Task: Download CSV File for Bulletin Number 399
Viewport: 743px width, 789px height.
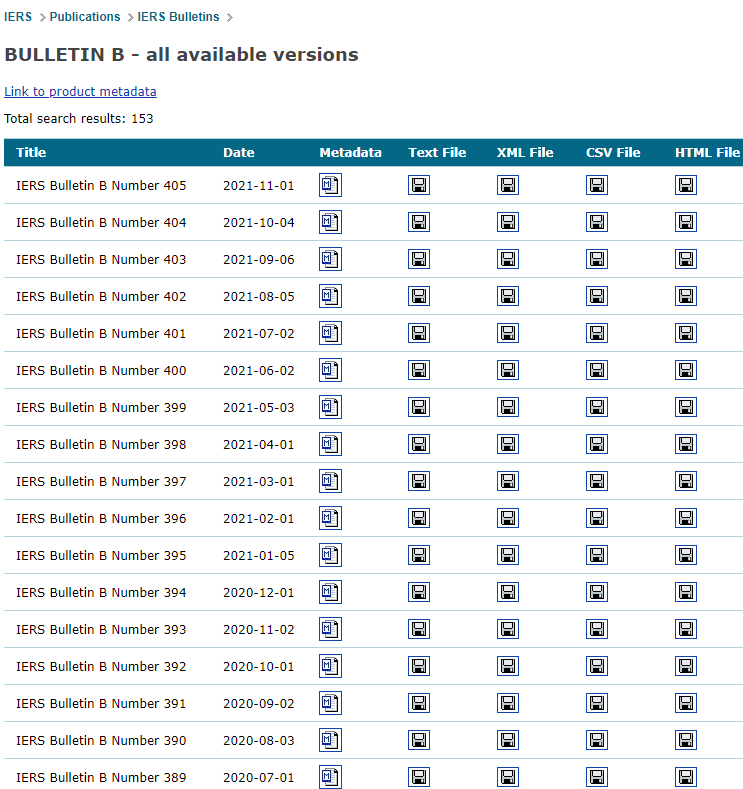Action: pyautogui.click(x=597, y=407)
